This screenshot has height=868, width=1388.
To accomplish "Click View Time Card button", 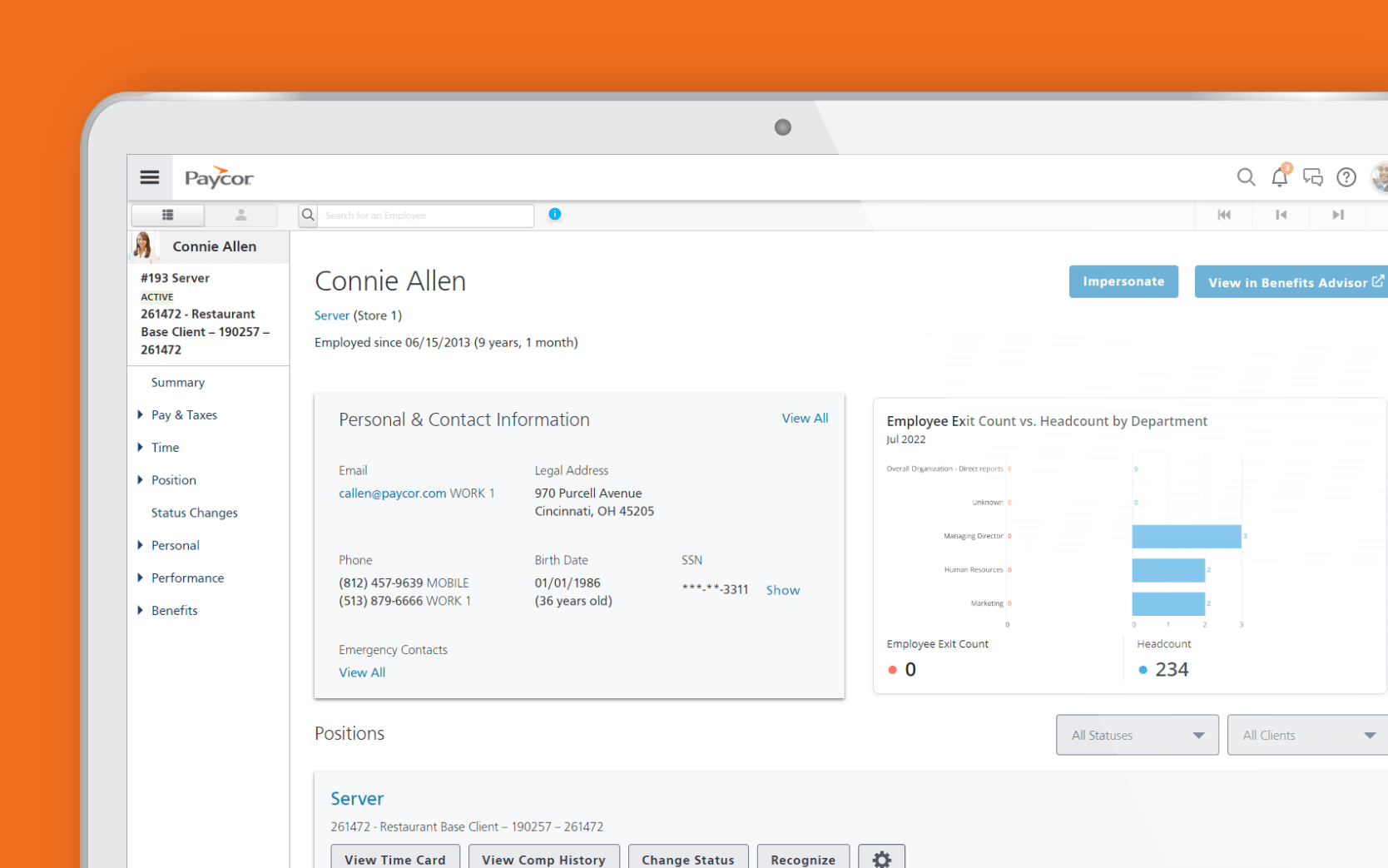I will point(395,858).
